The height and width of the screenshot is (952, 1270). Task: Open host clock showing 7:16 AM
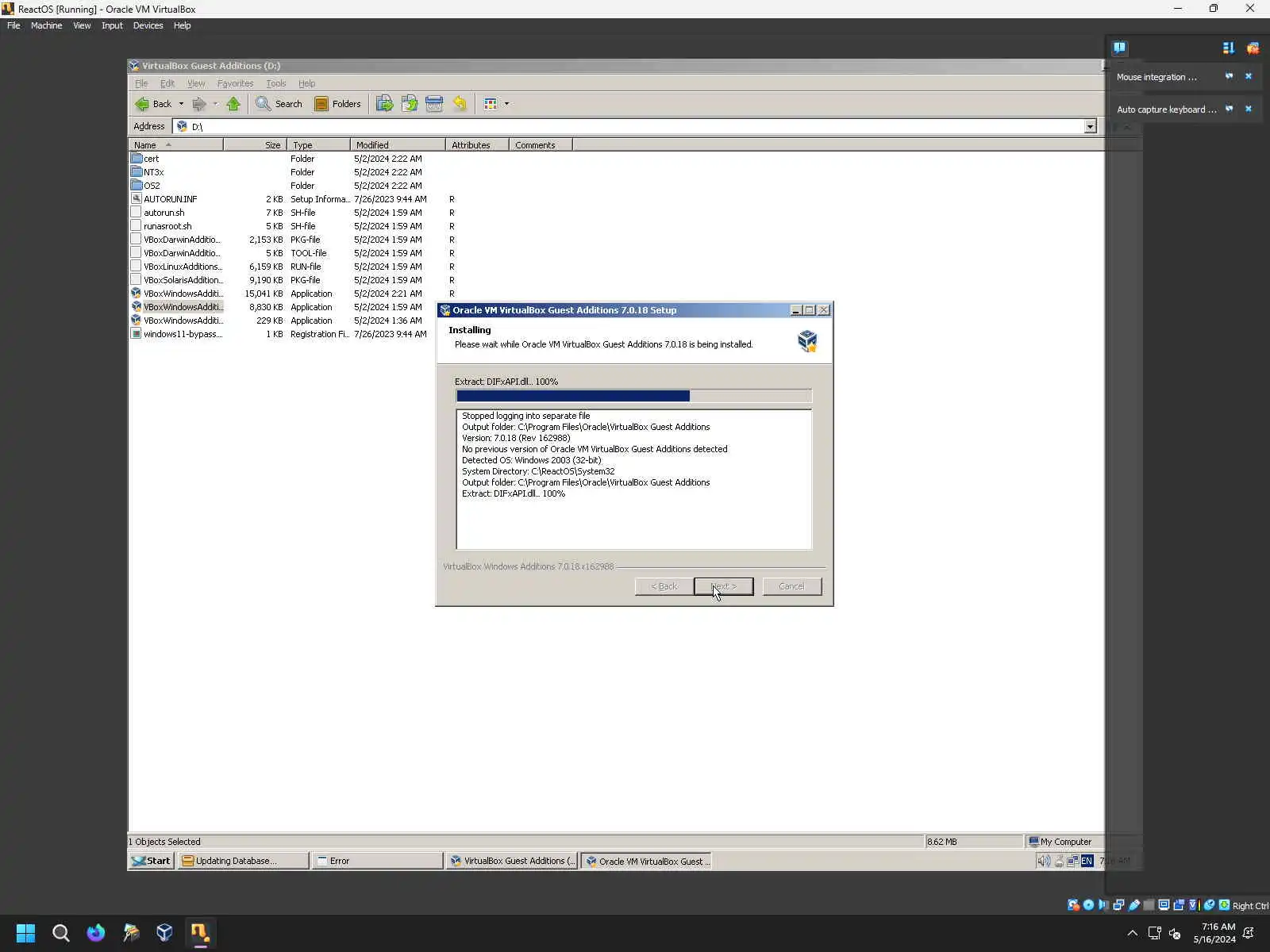pos(1214,933)
